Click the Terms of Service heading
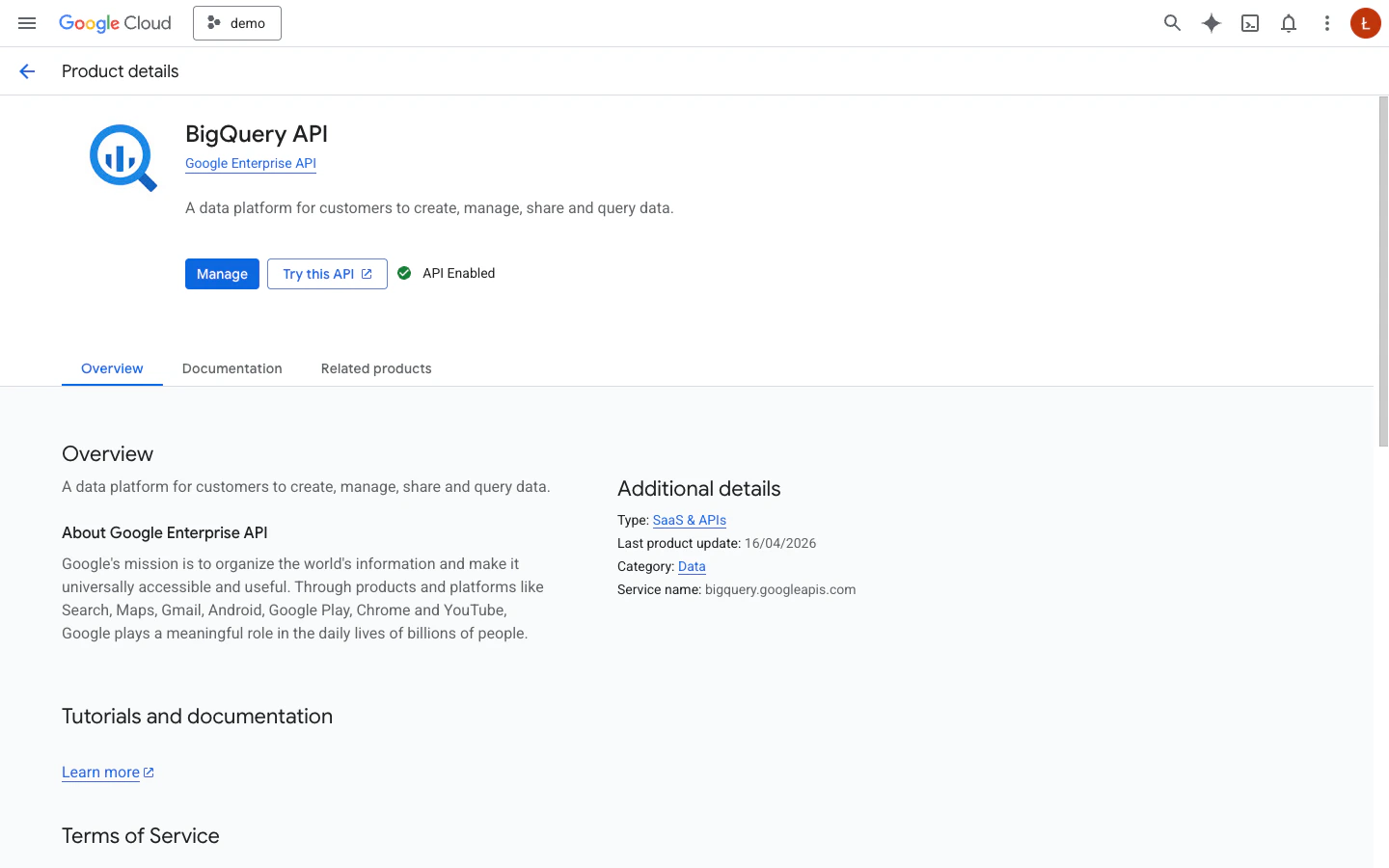1389x868 pixels. point(141,836)
